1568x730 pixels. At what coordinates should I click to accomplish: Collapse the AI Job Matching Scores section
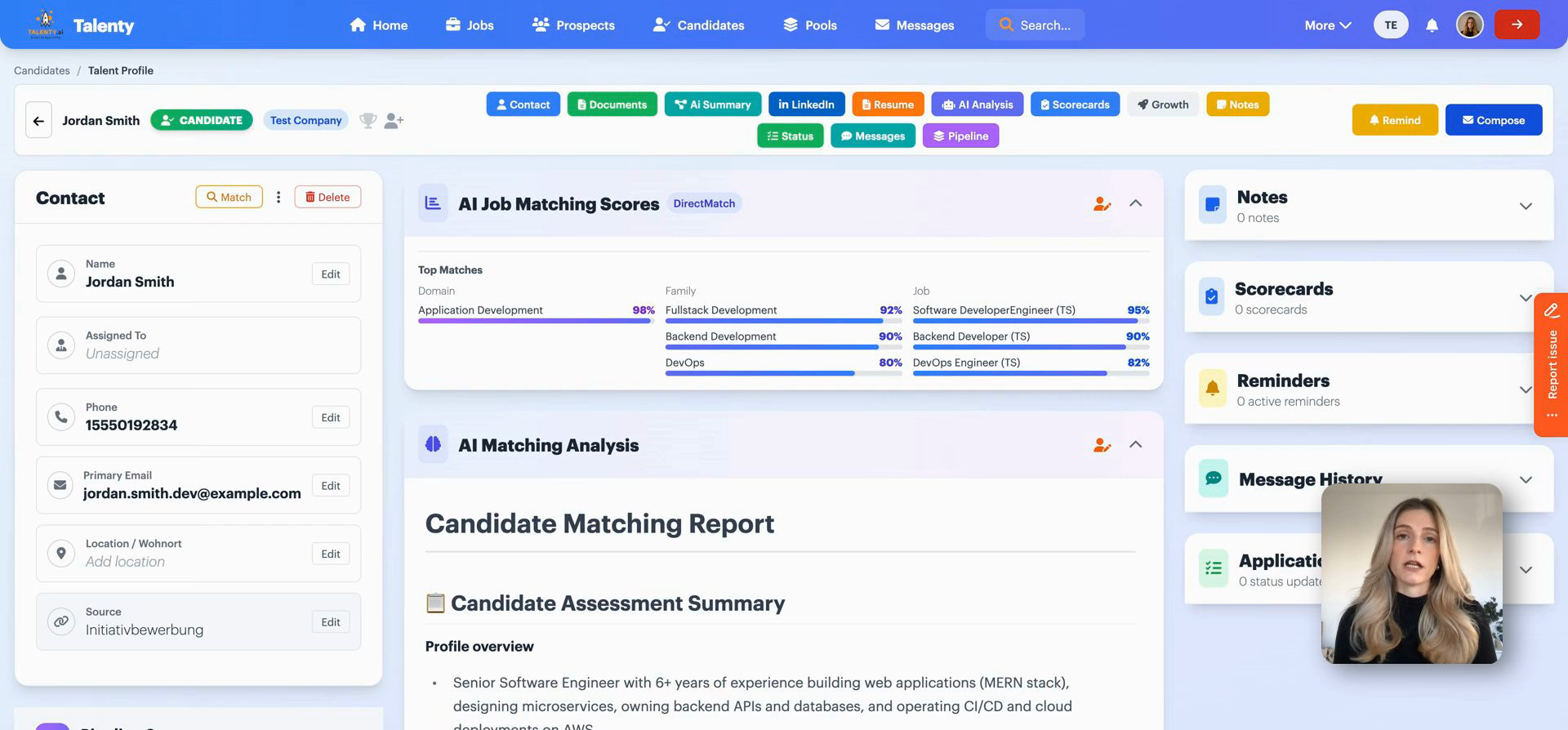tap(1135, 203)
